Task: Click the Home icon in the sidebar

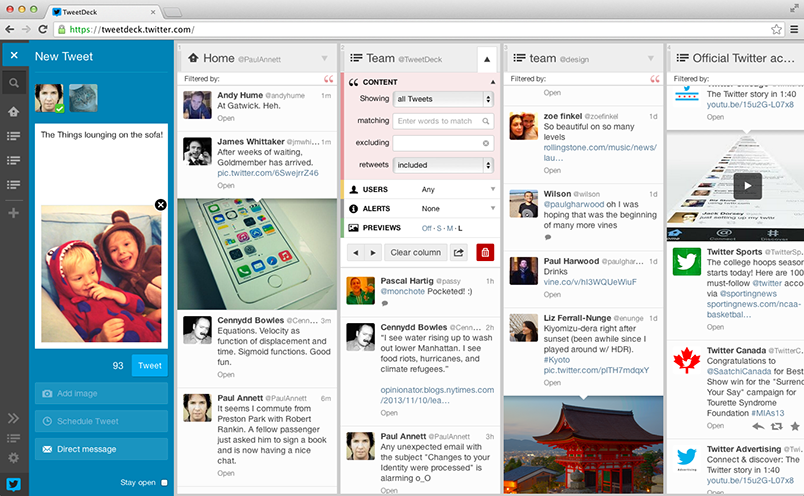Action: pyautogui.click(x=14, y=111)
